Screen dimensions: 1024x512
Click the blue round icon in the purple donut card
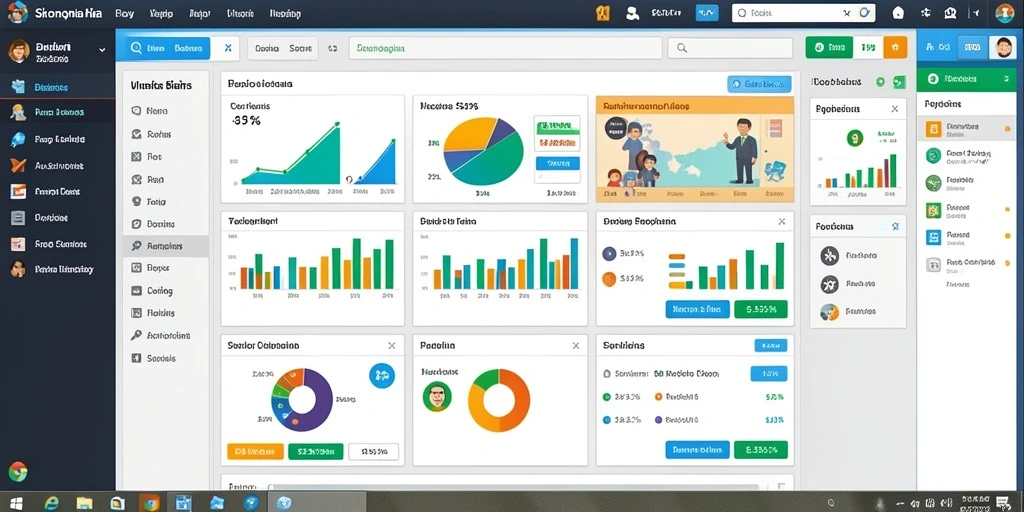click(381, 376)
